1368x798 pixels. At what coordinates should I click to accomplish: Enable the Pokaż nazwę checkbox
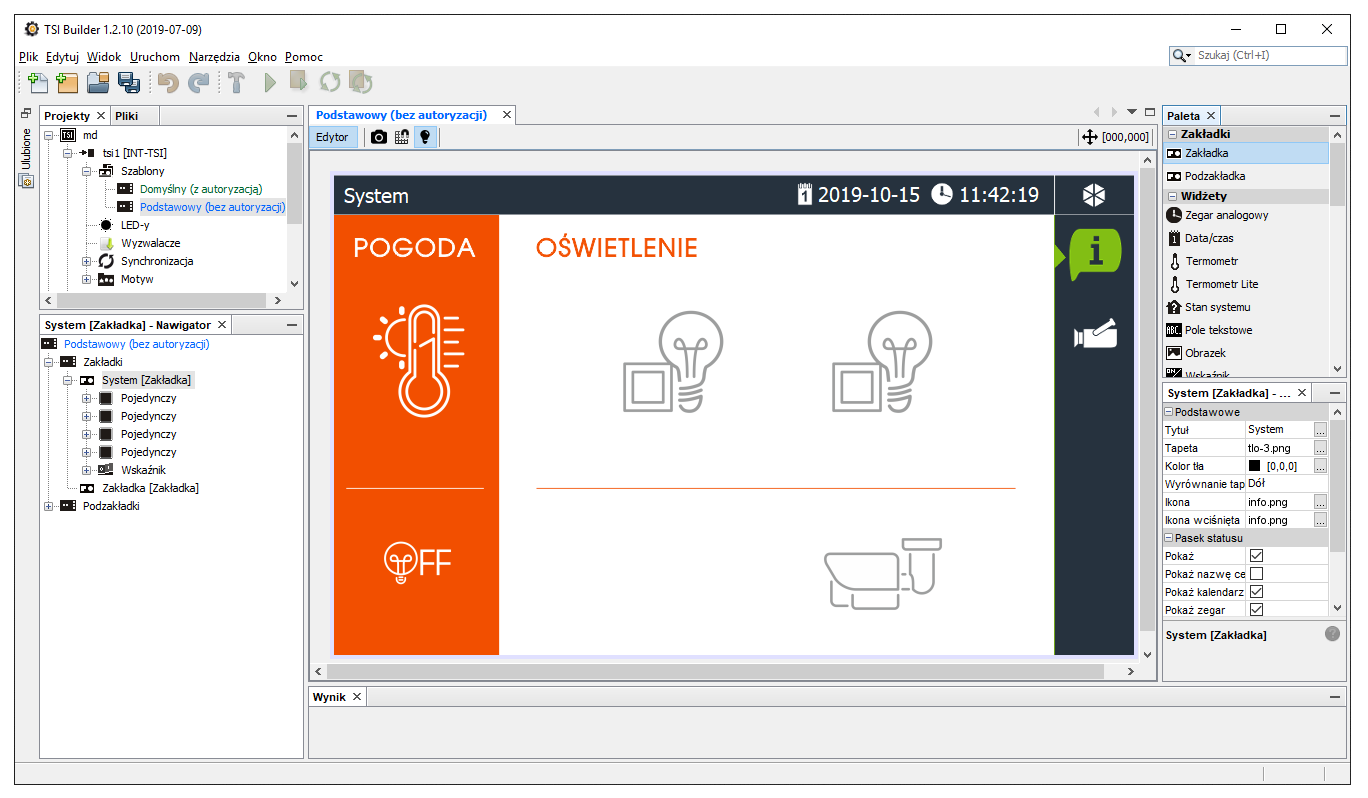[x=1256, y=574]
